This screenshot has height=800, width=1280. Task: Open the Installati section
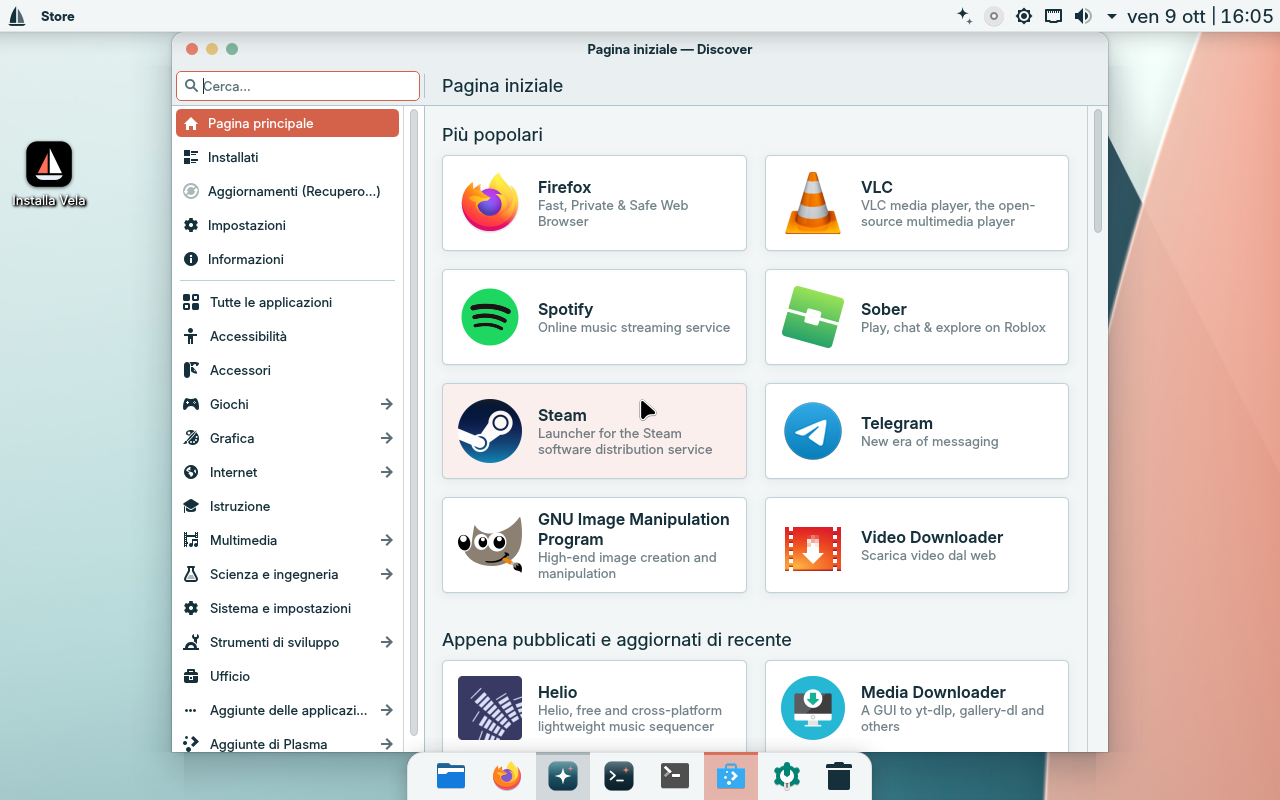[288, 157]
